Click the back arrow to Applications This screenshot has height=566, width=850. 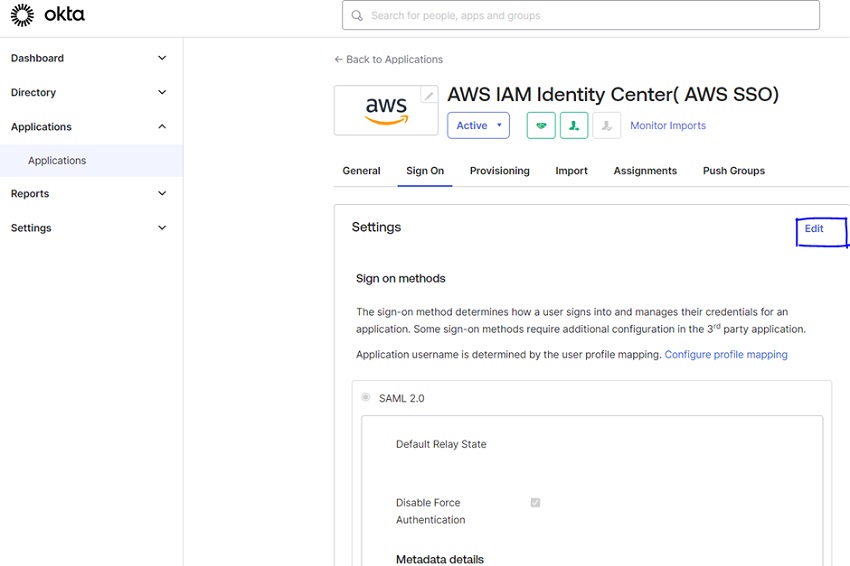[x=338, y=60]
